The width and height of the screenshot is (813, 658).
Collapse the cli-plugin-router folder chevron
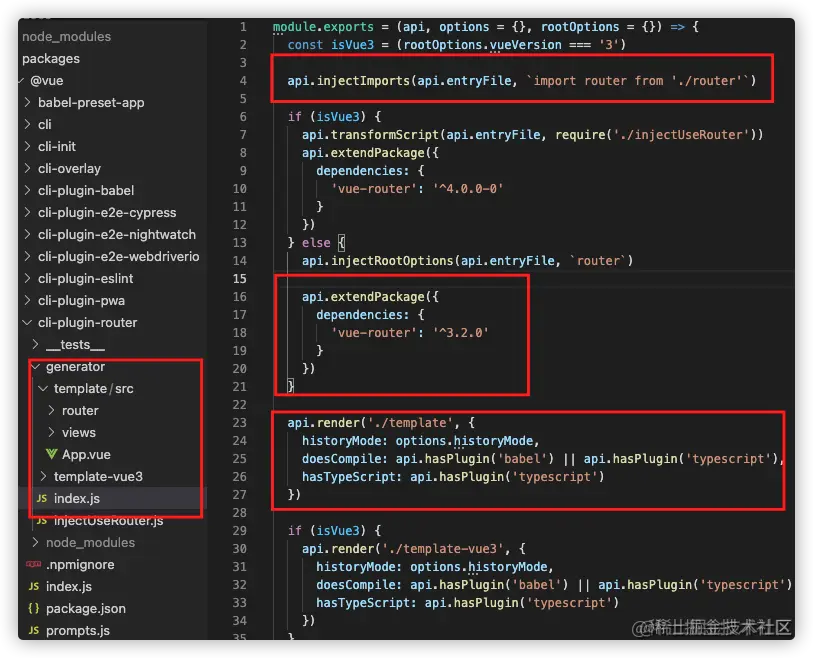(27, 323)
